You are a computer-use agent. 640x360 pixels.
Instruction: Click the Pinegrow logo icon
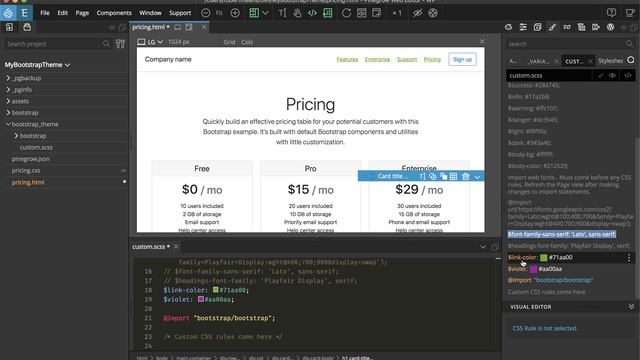point(8,13)
